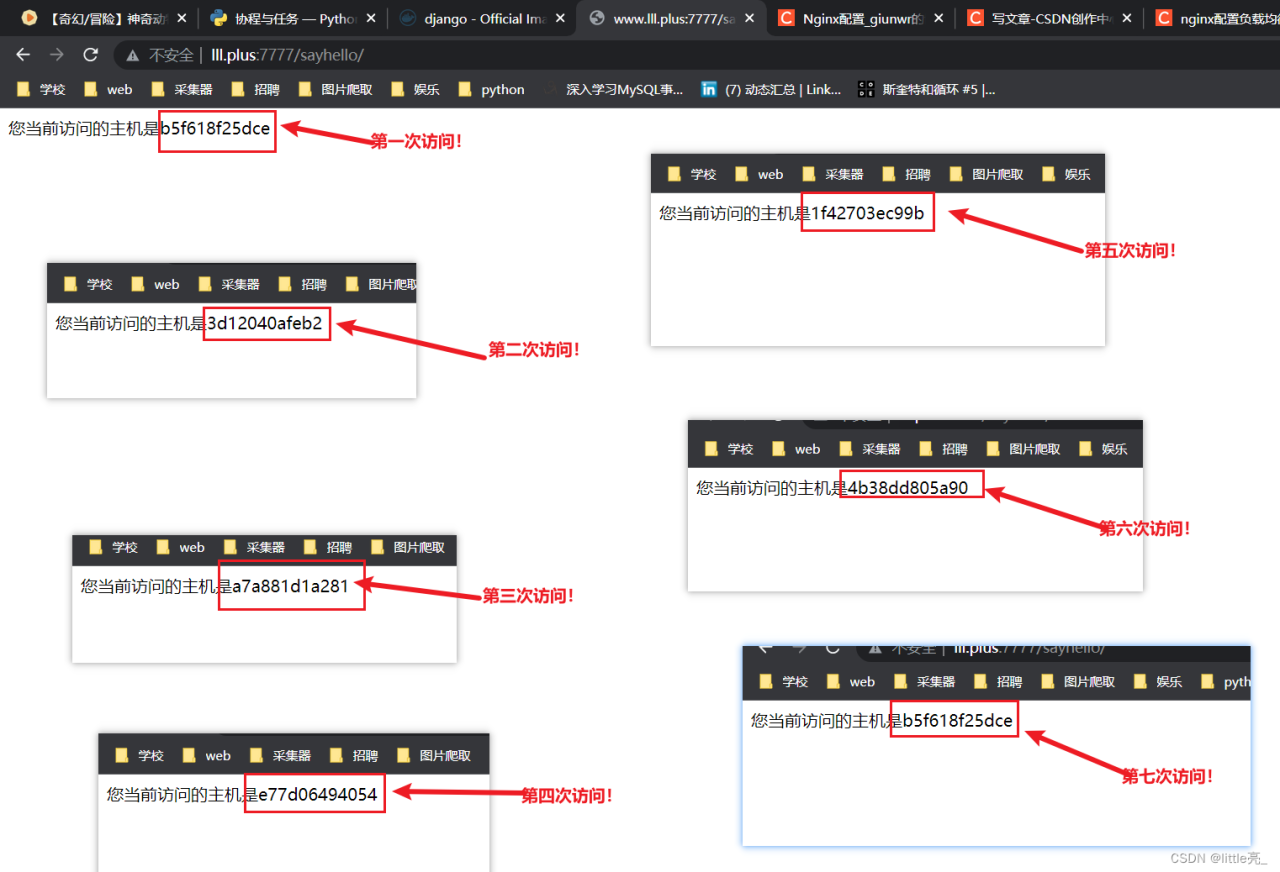Screen dimensions: 1280x872
Task: Click 图片爬取 folder in the seventh-visit window
Action: pyautogui.click(x=1079, y=682)
